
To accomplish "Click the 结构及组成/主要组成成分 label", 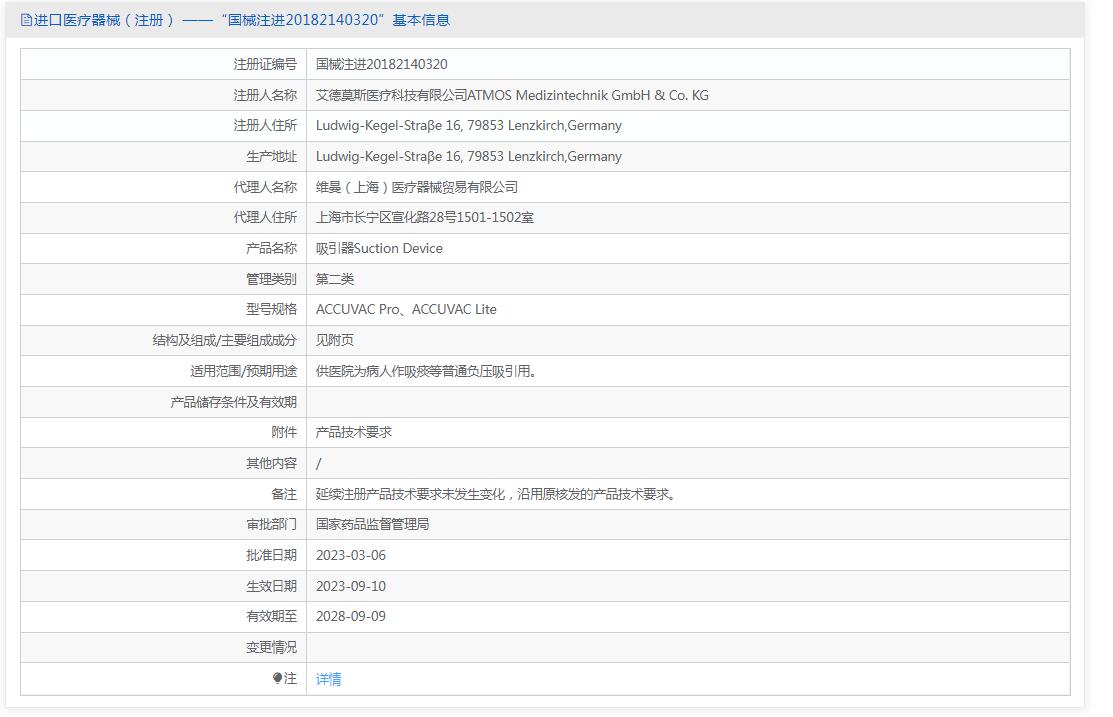I will point(225,341).
